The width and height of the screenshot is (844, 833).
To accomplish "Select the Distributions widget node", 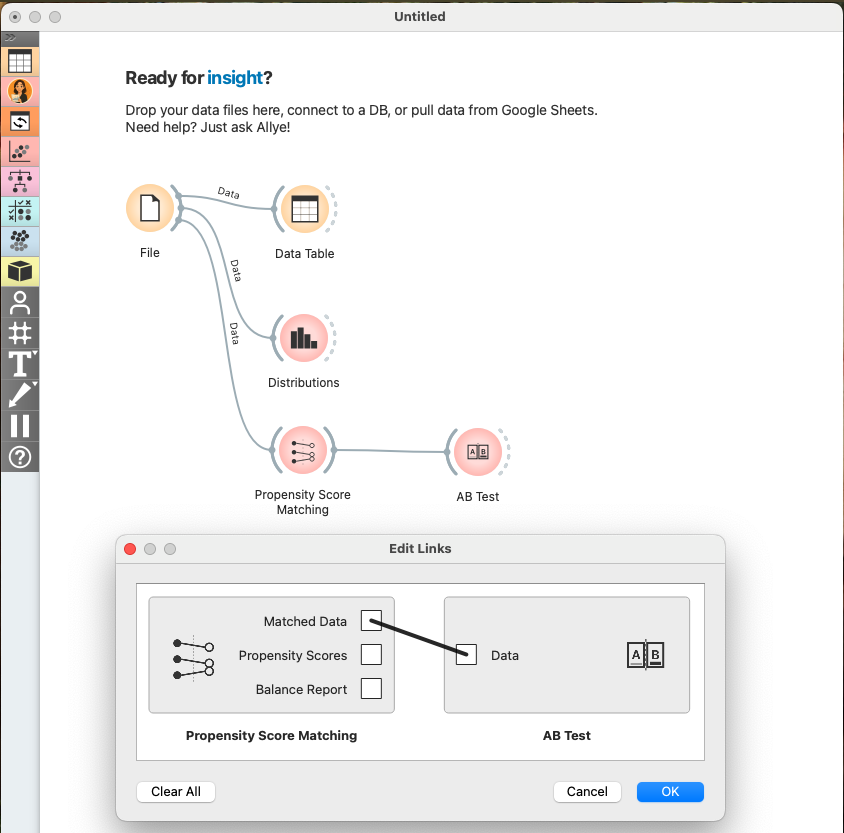I will tap(302, 339).
